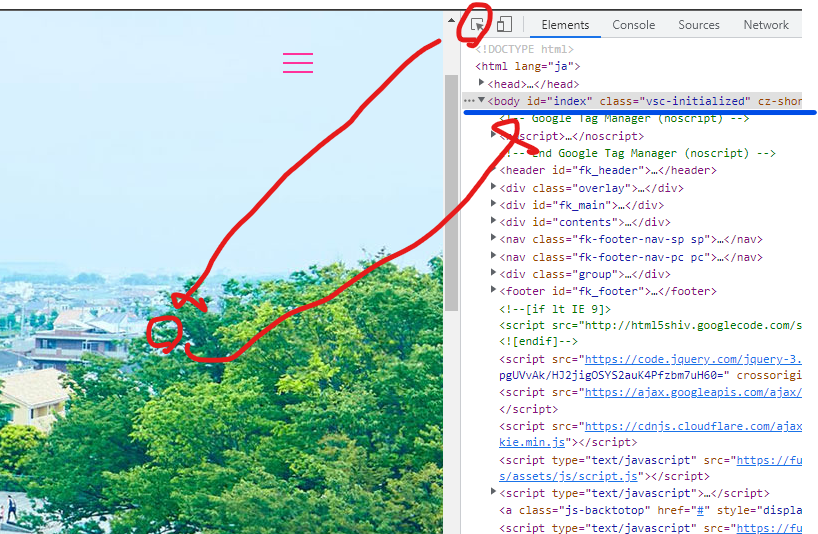Collapse the body element node
The width and height of the screenshot is (818, 534).
(482, 101)
